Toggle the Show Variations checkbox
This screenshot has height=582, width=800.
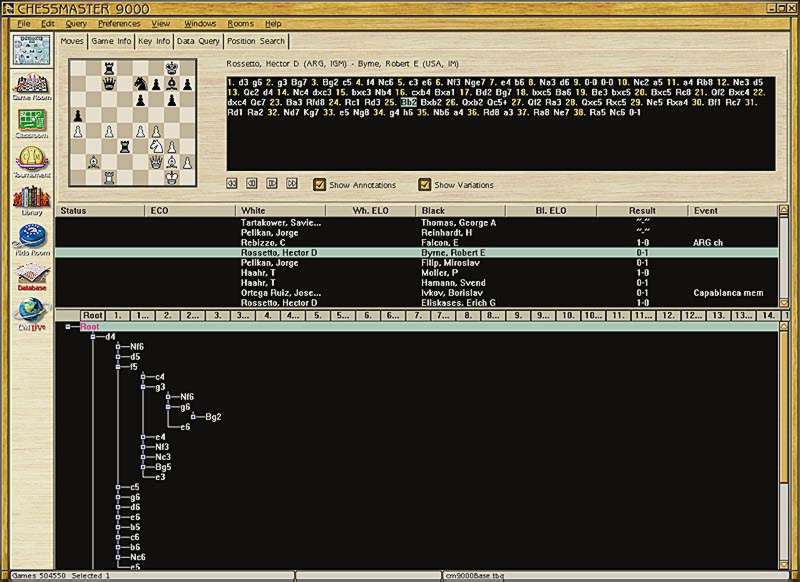pos(424,184)
